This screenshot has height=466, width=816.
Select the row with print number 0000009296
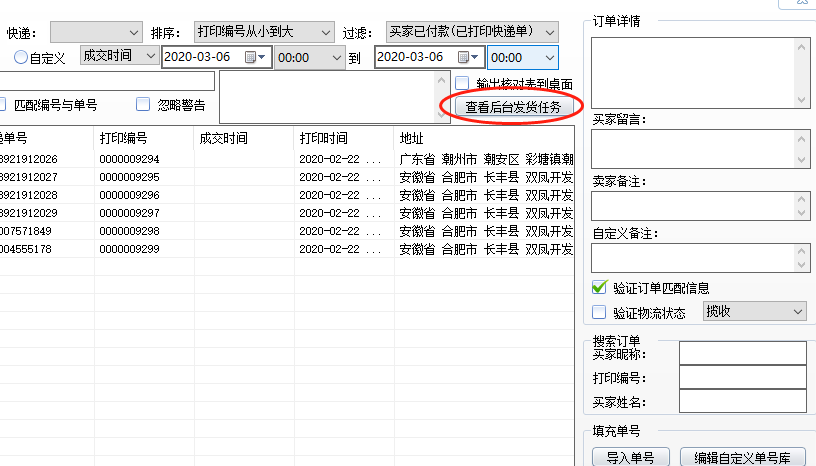tap(129, 195)
